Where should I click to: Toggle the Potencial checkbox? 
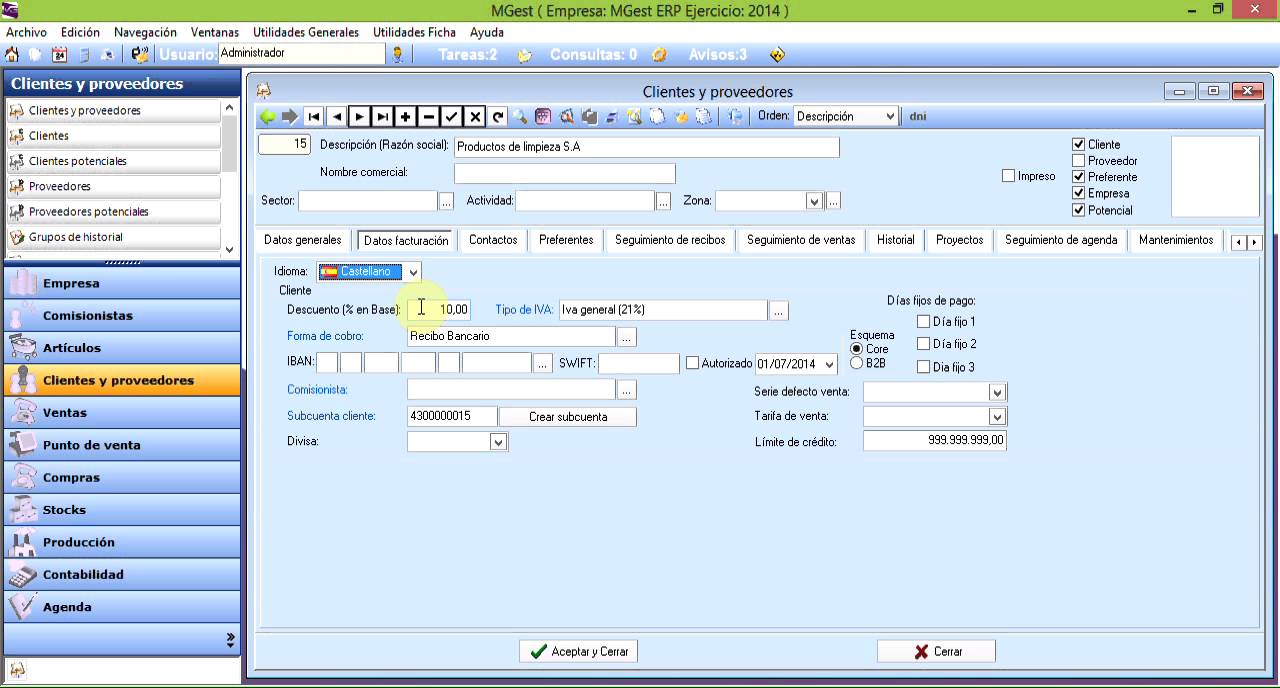coord(1078,210)
